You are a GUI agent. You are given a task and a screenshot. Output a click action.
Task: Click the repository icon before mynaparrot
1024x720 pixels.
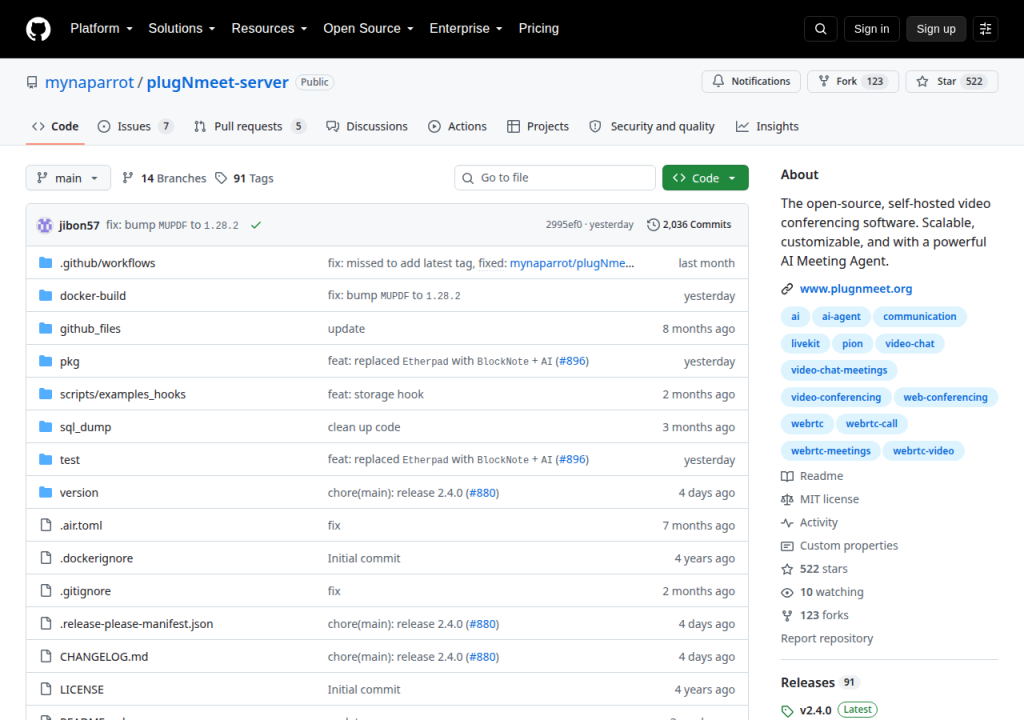(32, 82)
